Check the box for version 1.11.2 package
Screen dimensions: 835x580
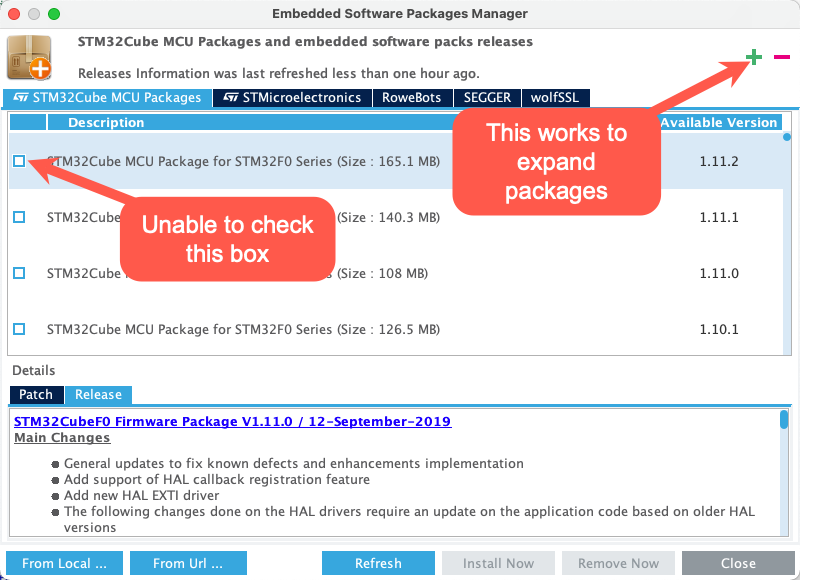pos(19,161)
